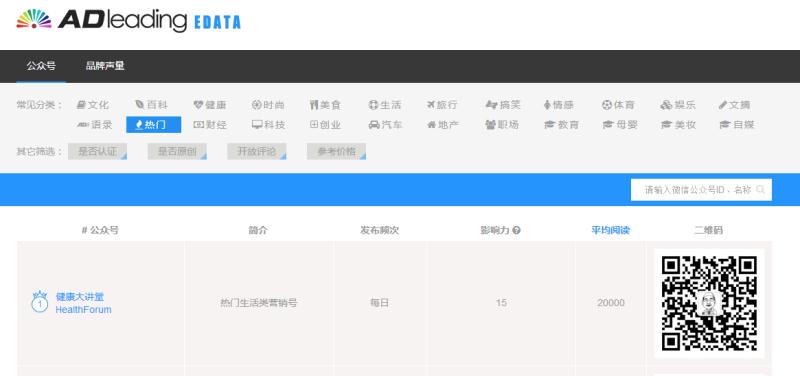Viewport: 800px width, 376px height.
Task: Click the influence value 15
Action: (501, 303)
